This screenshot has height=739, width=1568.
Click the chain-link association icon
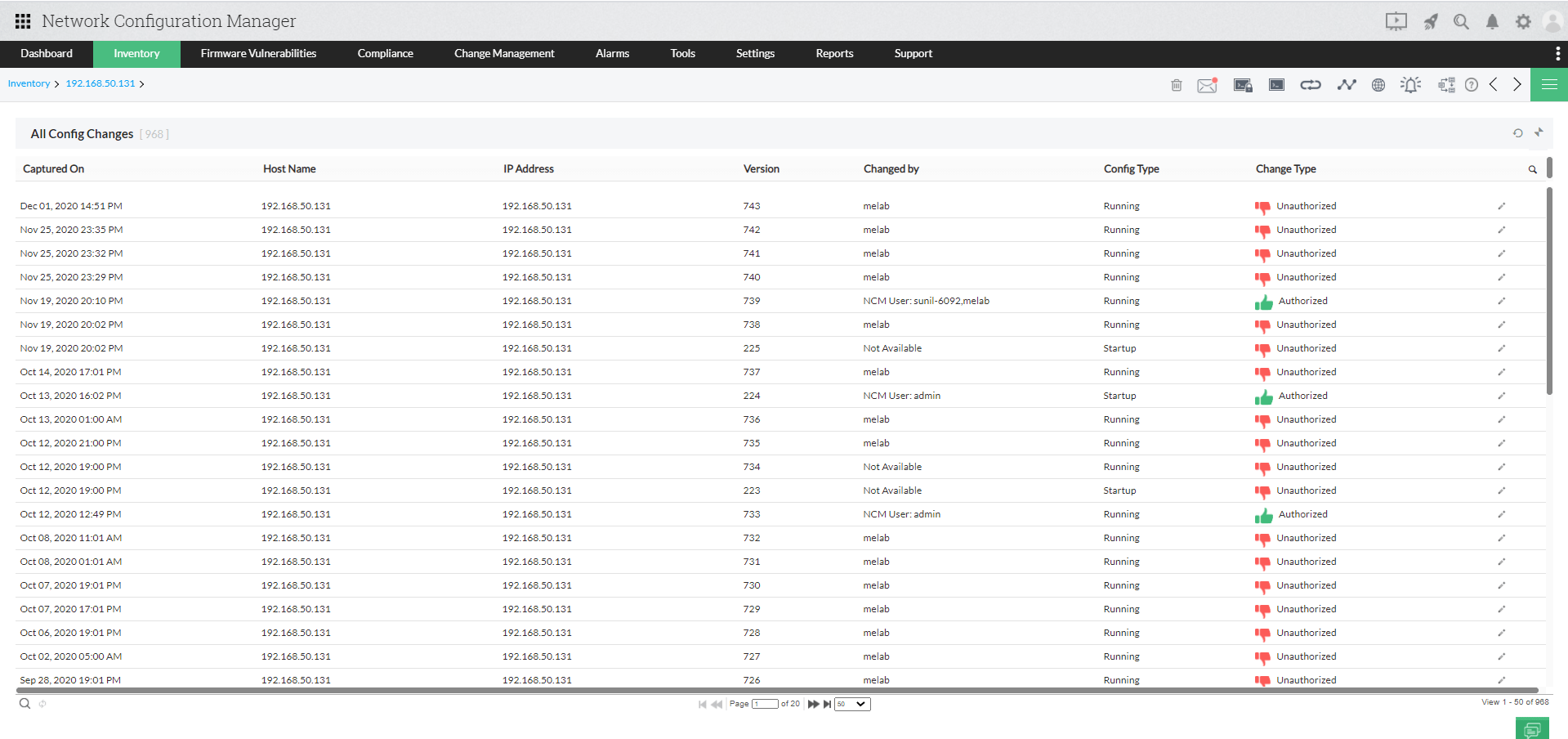click(1310, 84)
